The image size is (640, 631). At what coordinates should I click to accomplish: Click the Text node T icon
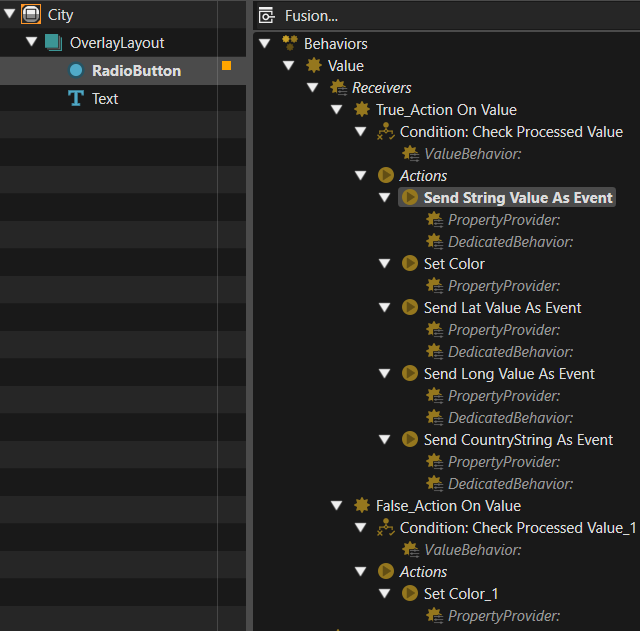coord(76,98)
